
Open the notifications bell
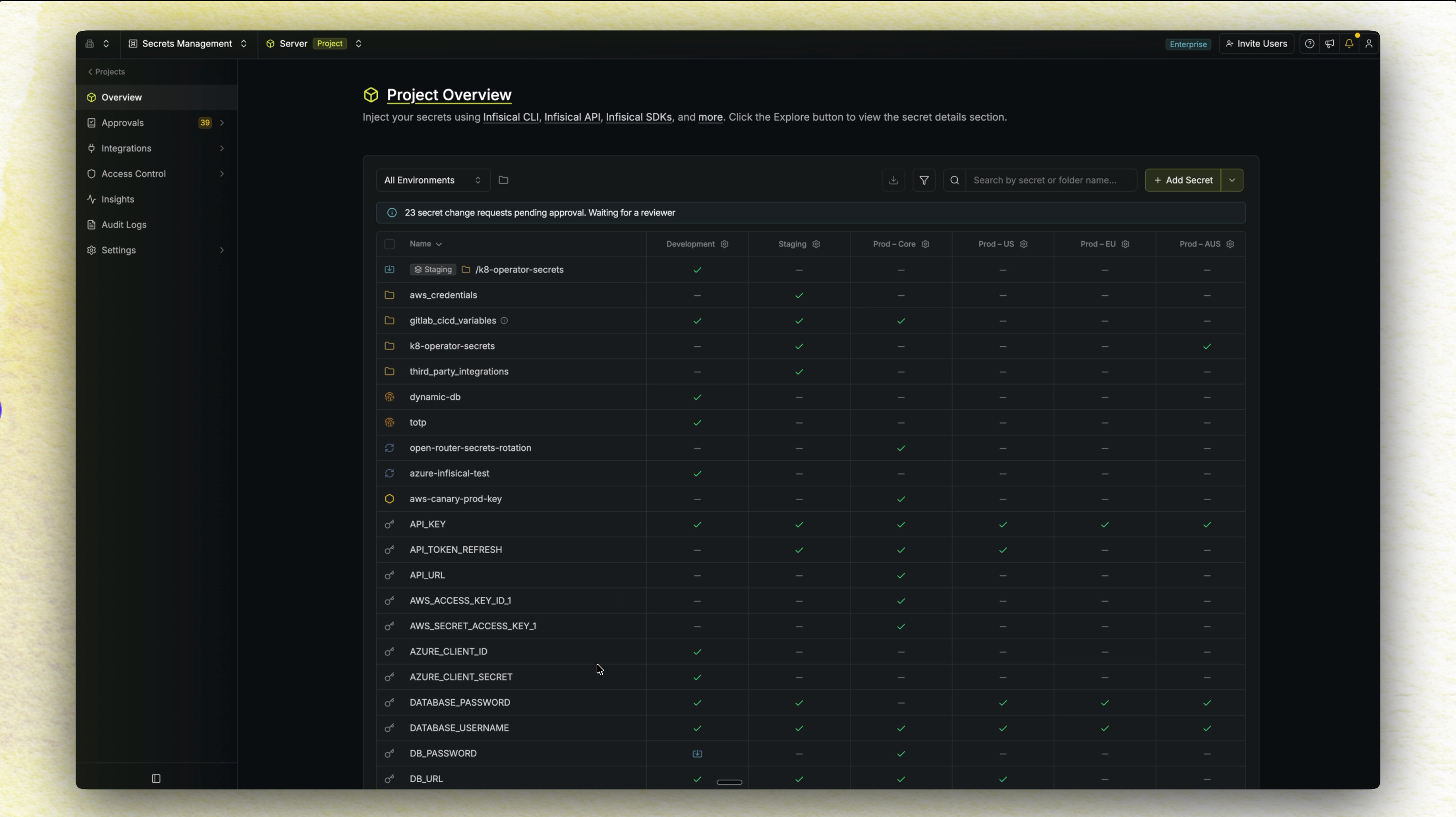point(1349,43)
